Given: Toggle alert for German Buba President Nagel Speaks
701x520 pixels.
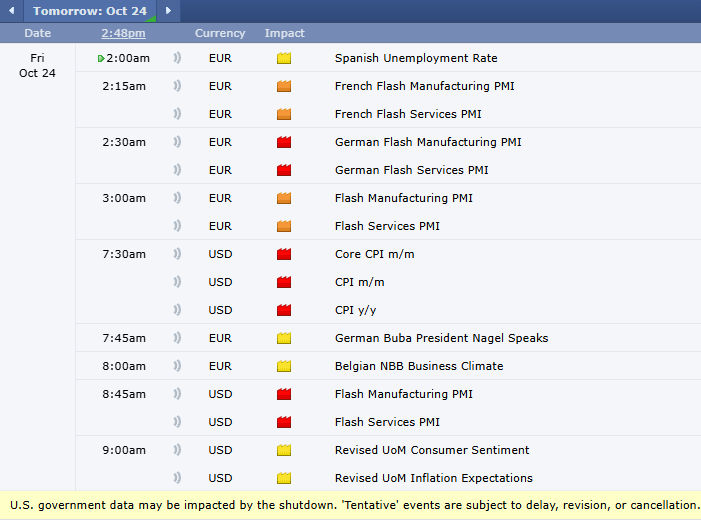Looking at the screenshot, I should (178, 338).
